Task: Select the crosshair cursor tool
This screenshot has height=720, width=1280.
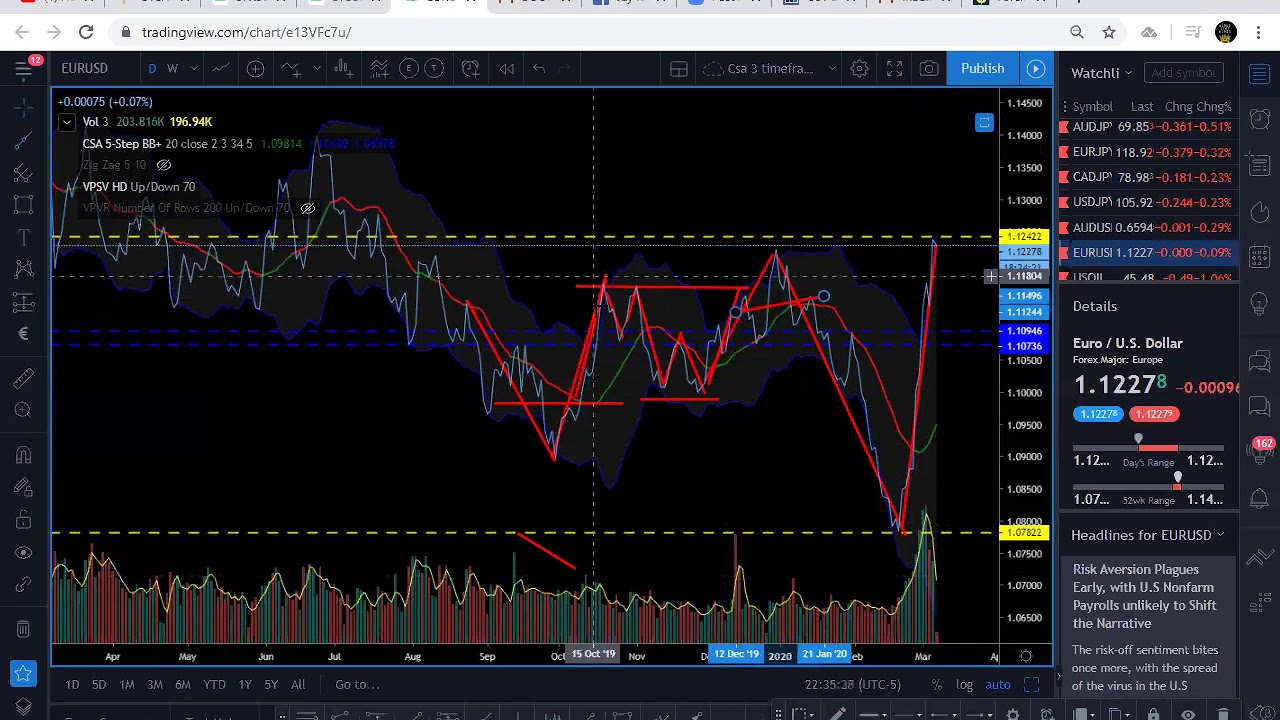Action: point(24,105)
